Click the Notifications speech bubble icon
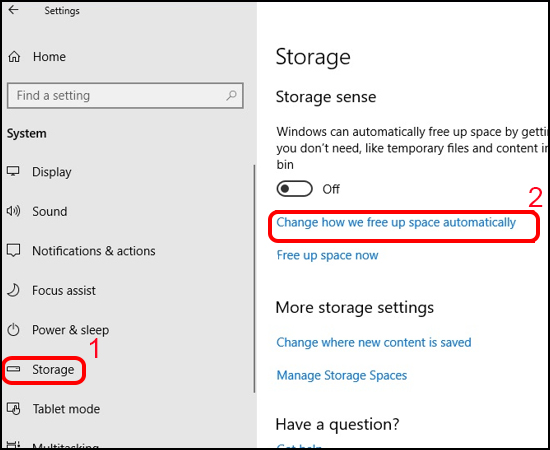This screenshot has width=550, height=450. (x=14, y=251)
